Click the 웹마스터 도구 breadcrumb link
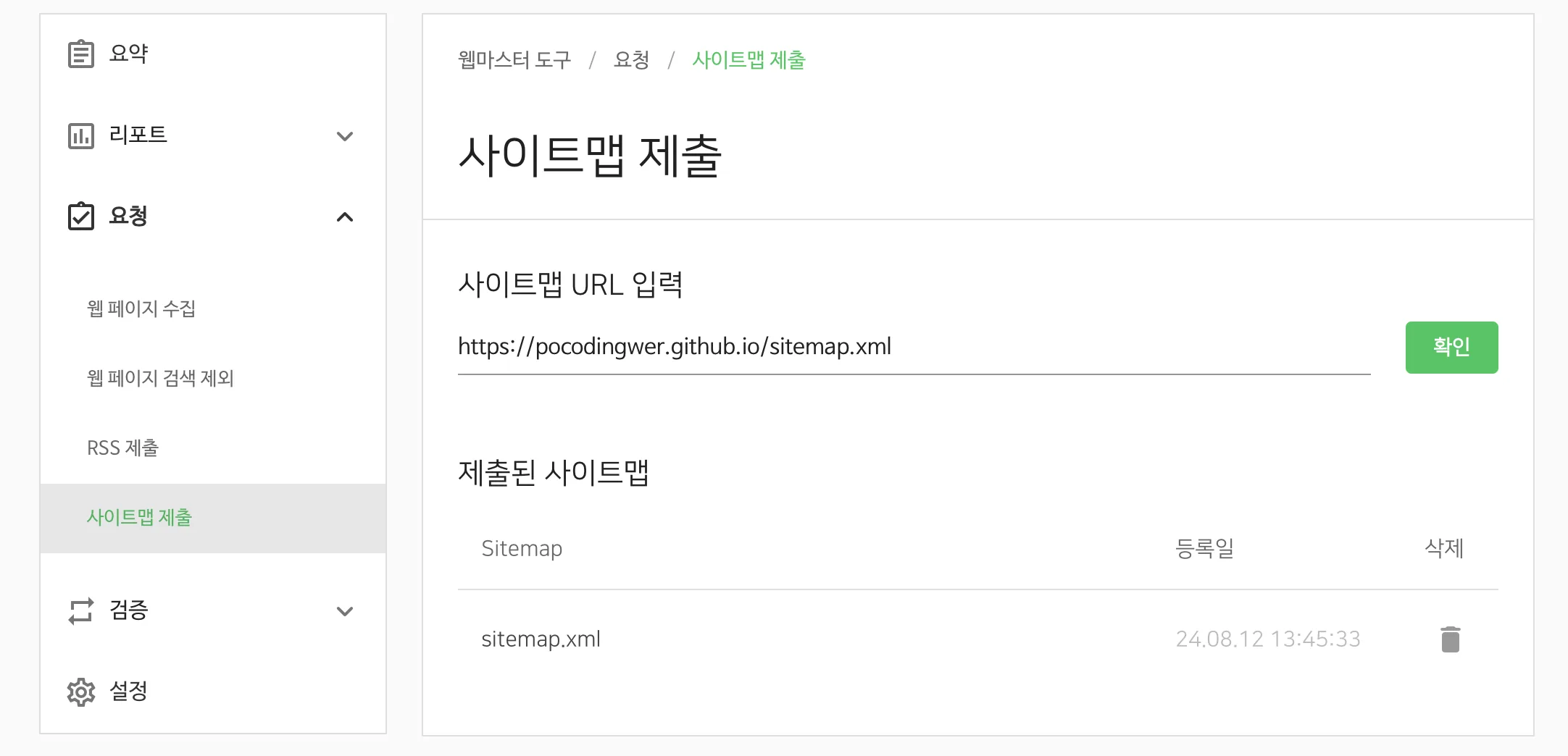The width and height of the screenshot is (1568, 756). 514,59
